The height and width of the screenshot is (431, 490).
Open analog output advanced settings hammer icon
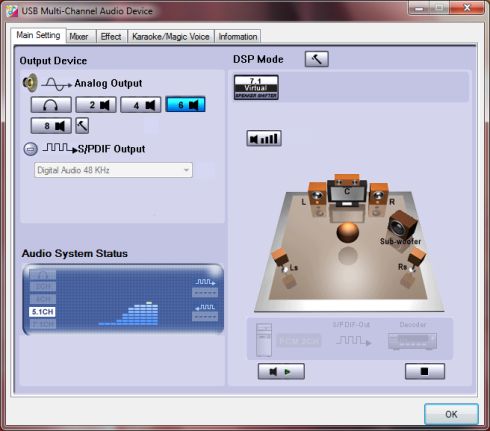click(x=82, y=126)
